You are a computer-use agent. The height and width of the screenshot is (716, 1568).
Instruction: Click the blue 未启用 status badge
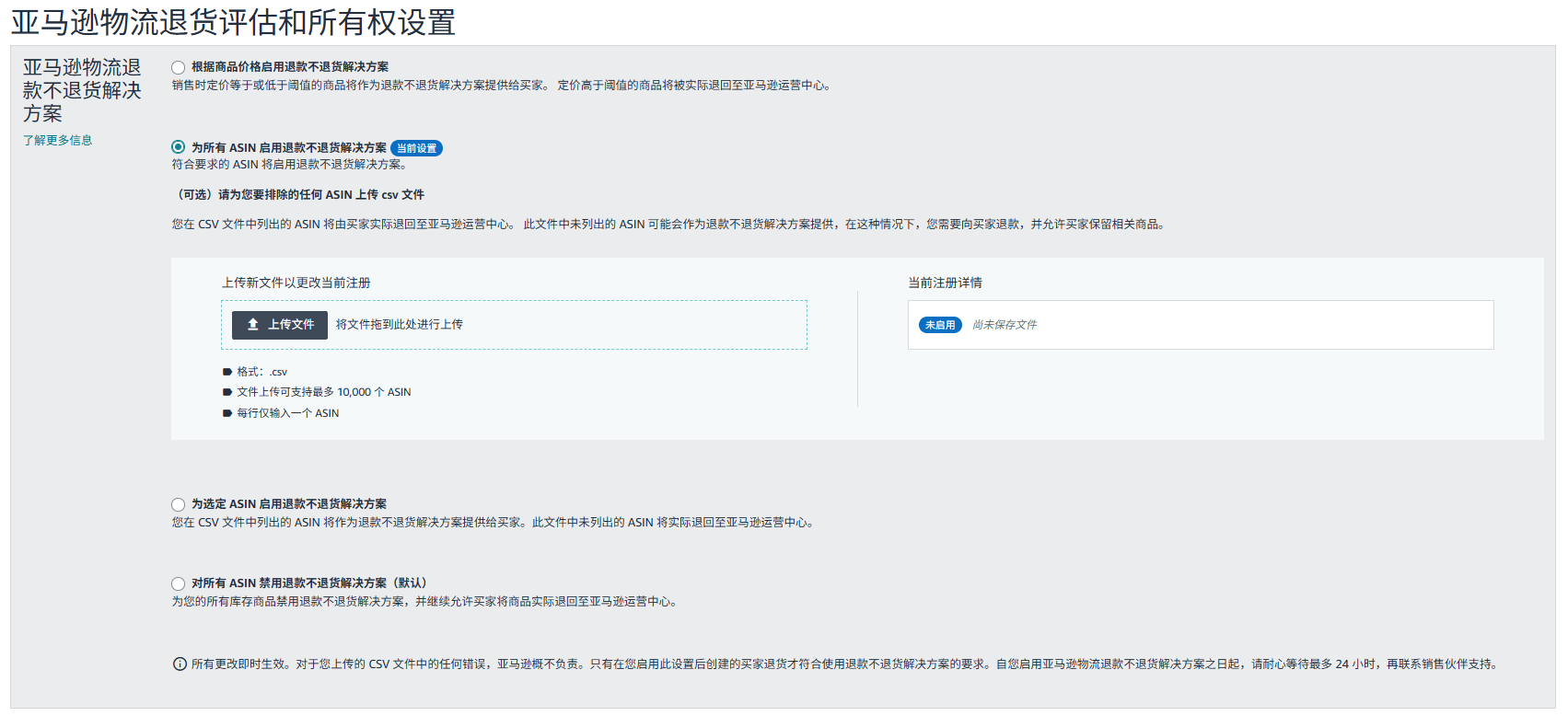pos(939,325)
